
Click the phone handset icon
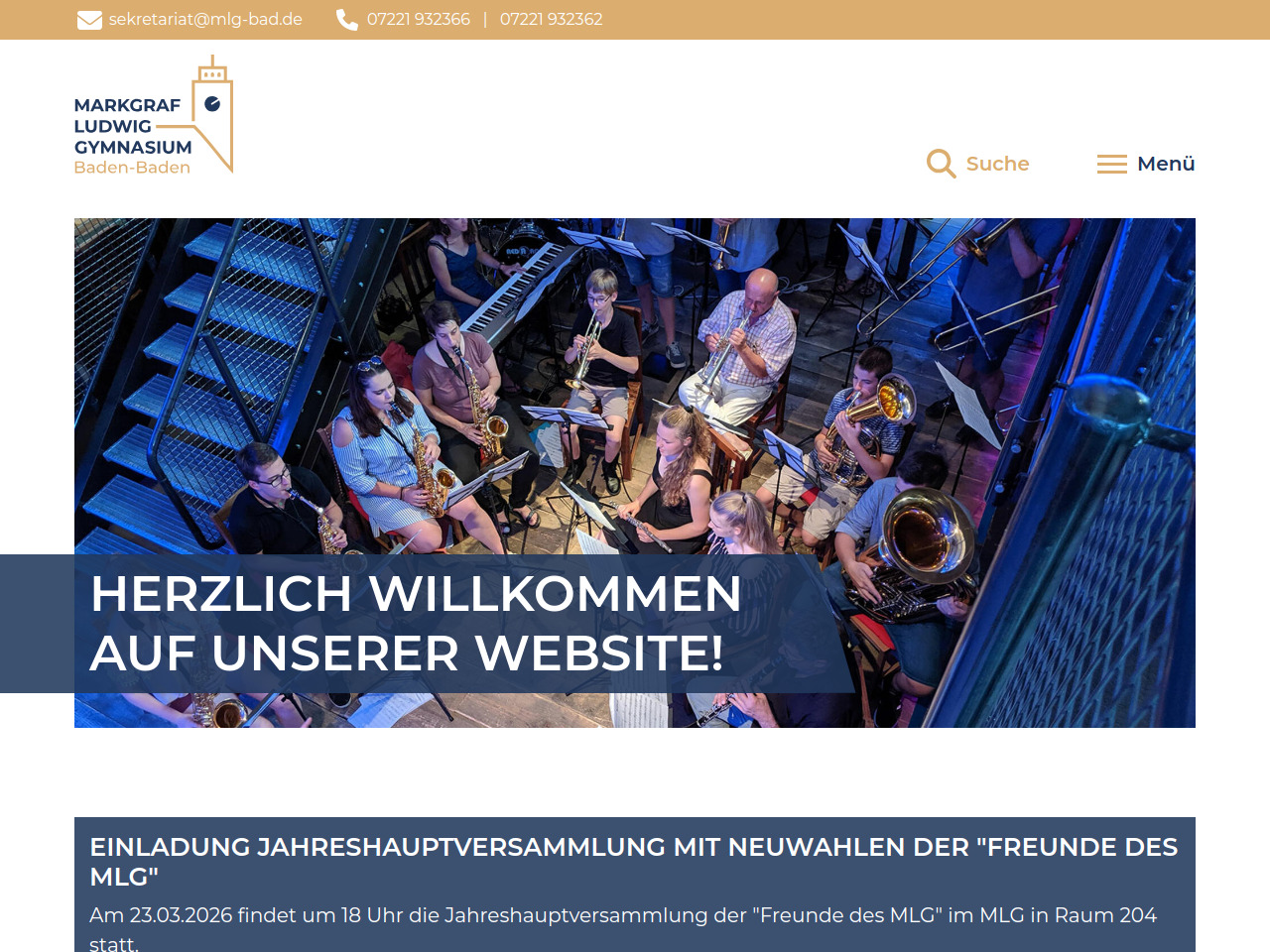tap(347, 20)
